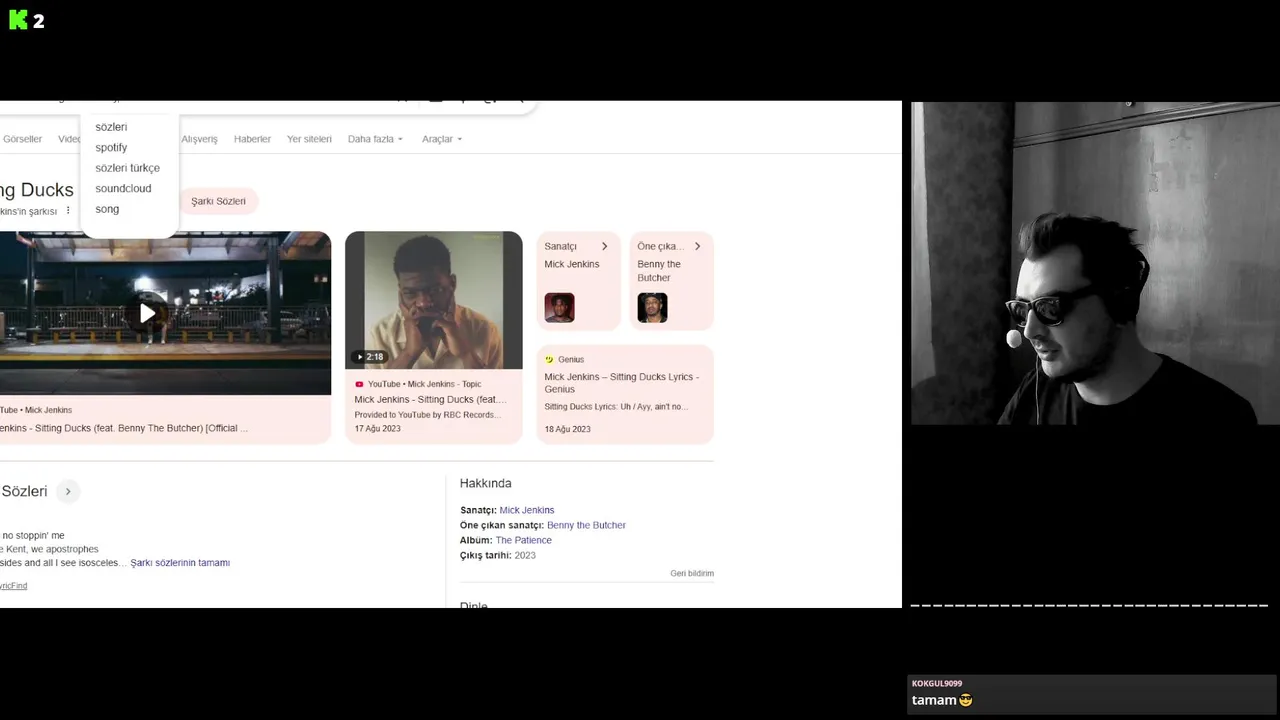This screenshot has height=720, width=1280.
Task: Click the '18 Ağu 2023' date on Genius card
Action: point(567,429)
